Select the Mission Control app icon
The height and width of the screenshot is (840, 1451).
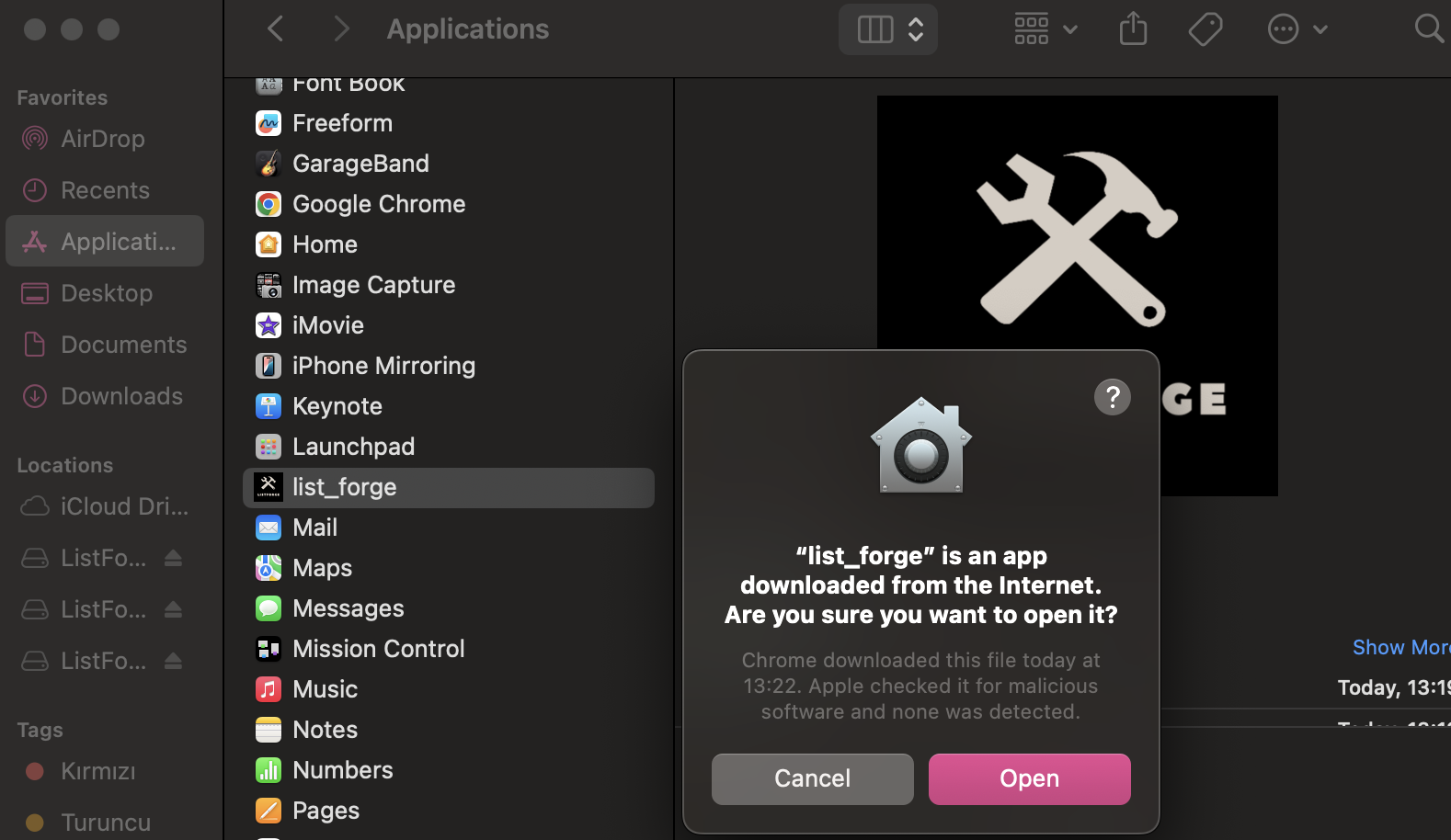(x=268, y=649)
